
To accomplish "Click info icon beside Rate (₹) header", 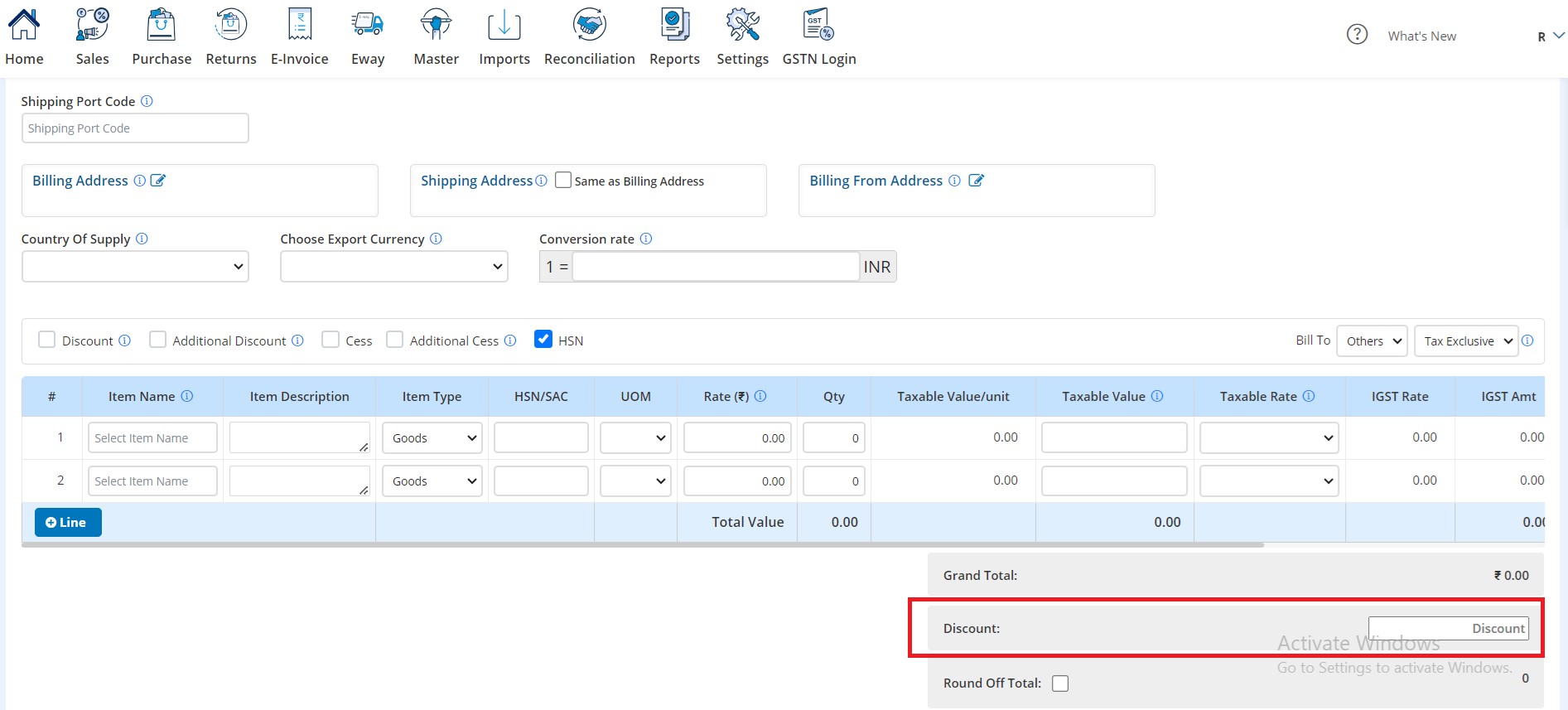I will (760, 396).
